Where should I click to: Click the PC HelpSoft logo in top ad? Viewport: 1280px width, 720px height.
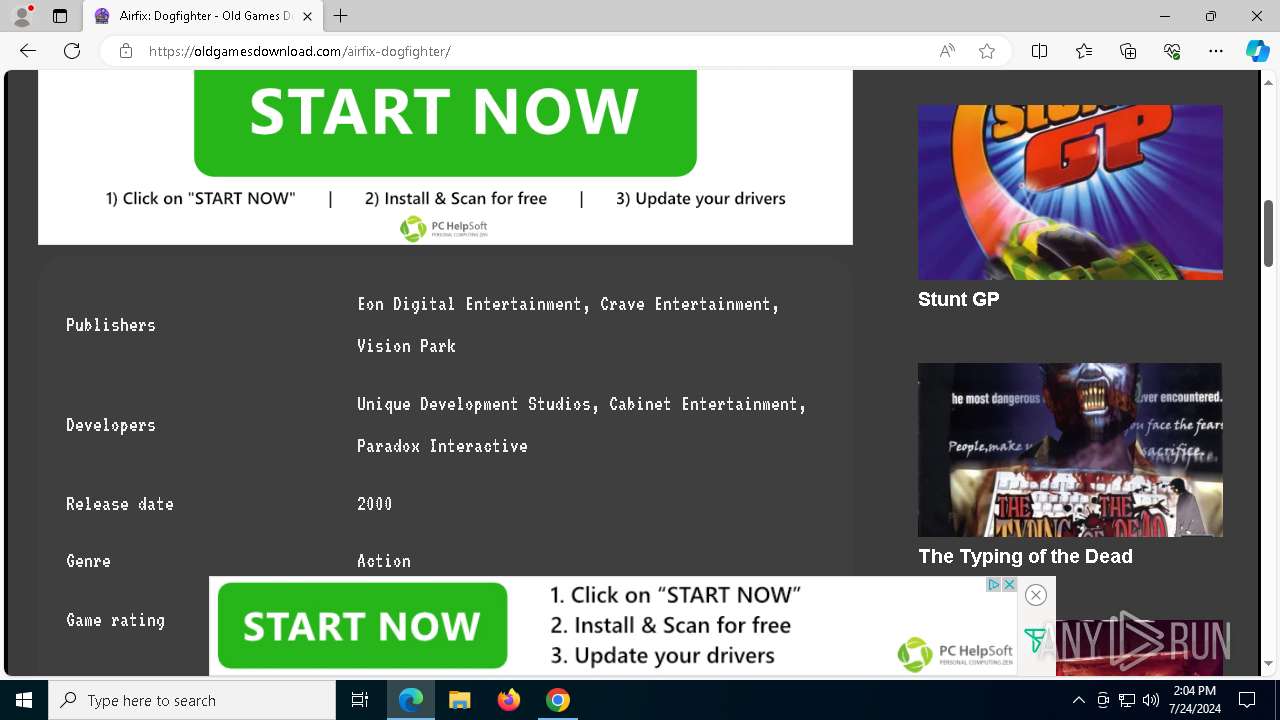coord(444,229)
